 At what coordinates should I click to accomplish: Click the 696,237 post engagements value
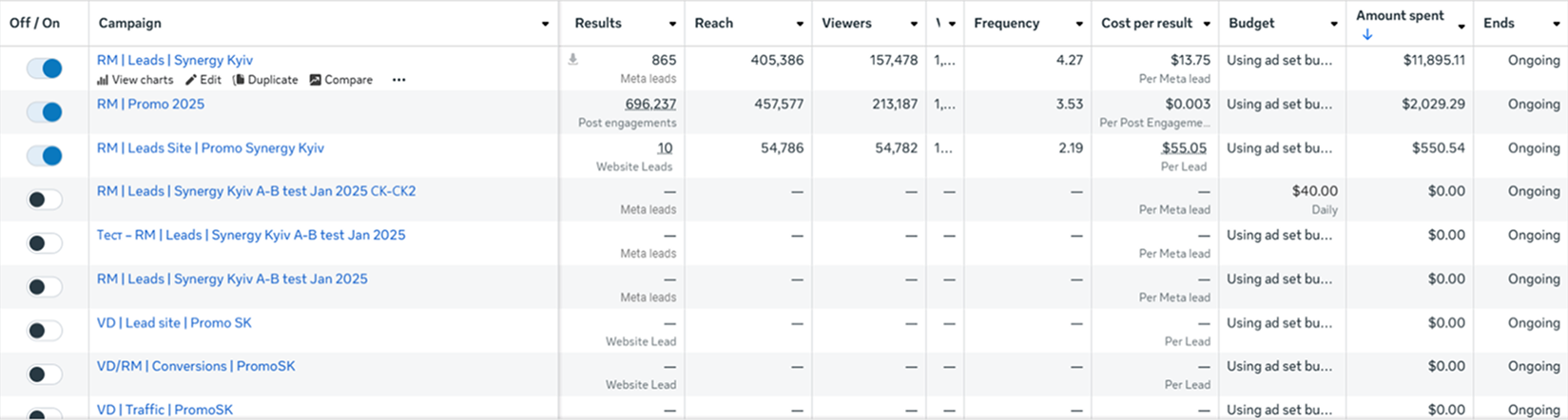[x=650, y=105]
